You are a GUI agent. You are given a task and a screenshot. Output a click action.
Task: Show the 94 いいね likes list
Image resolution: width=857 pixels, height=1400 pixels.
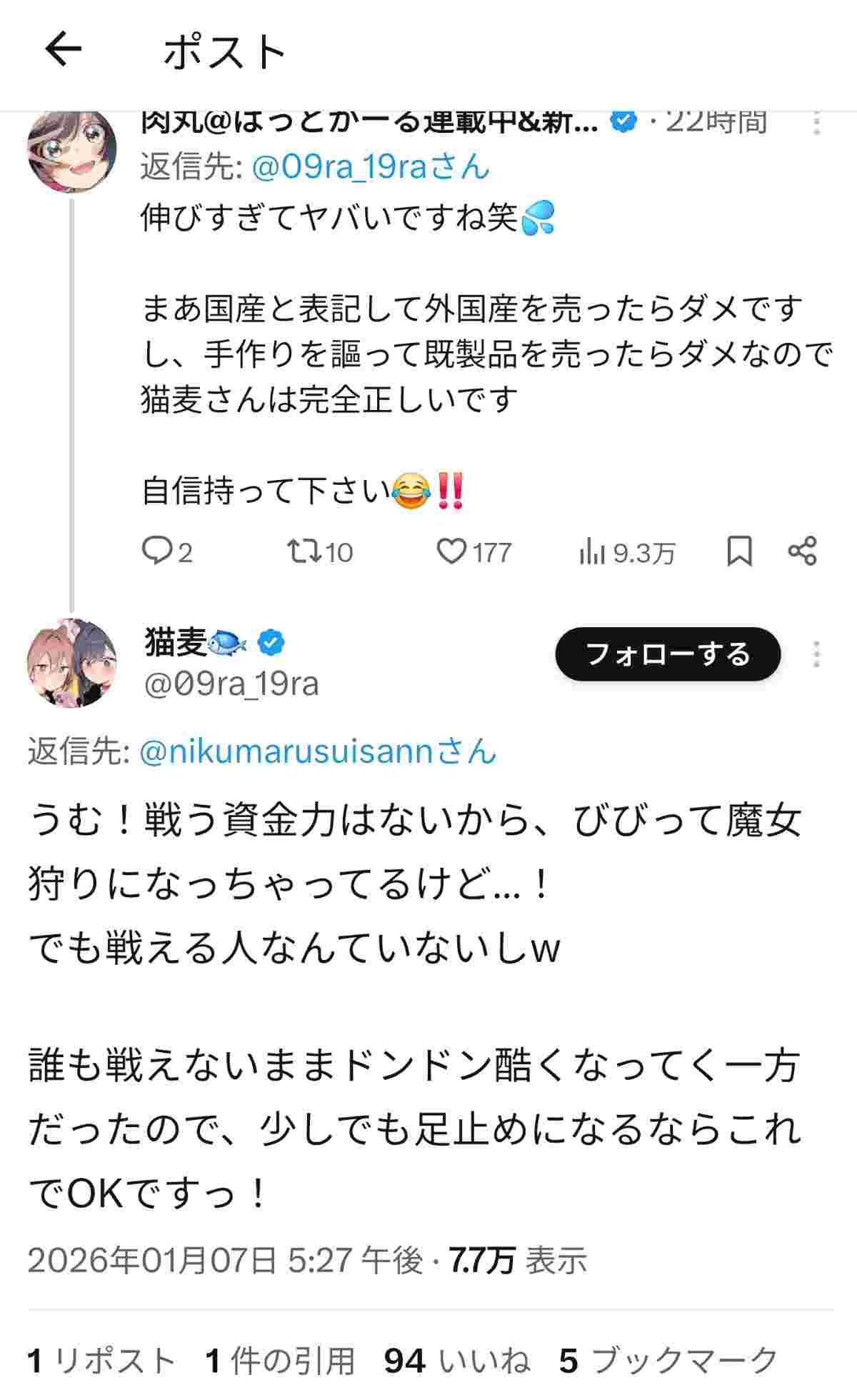(x=457, y=1361)
